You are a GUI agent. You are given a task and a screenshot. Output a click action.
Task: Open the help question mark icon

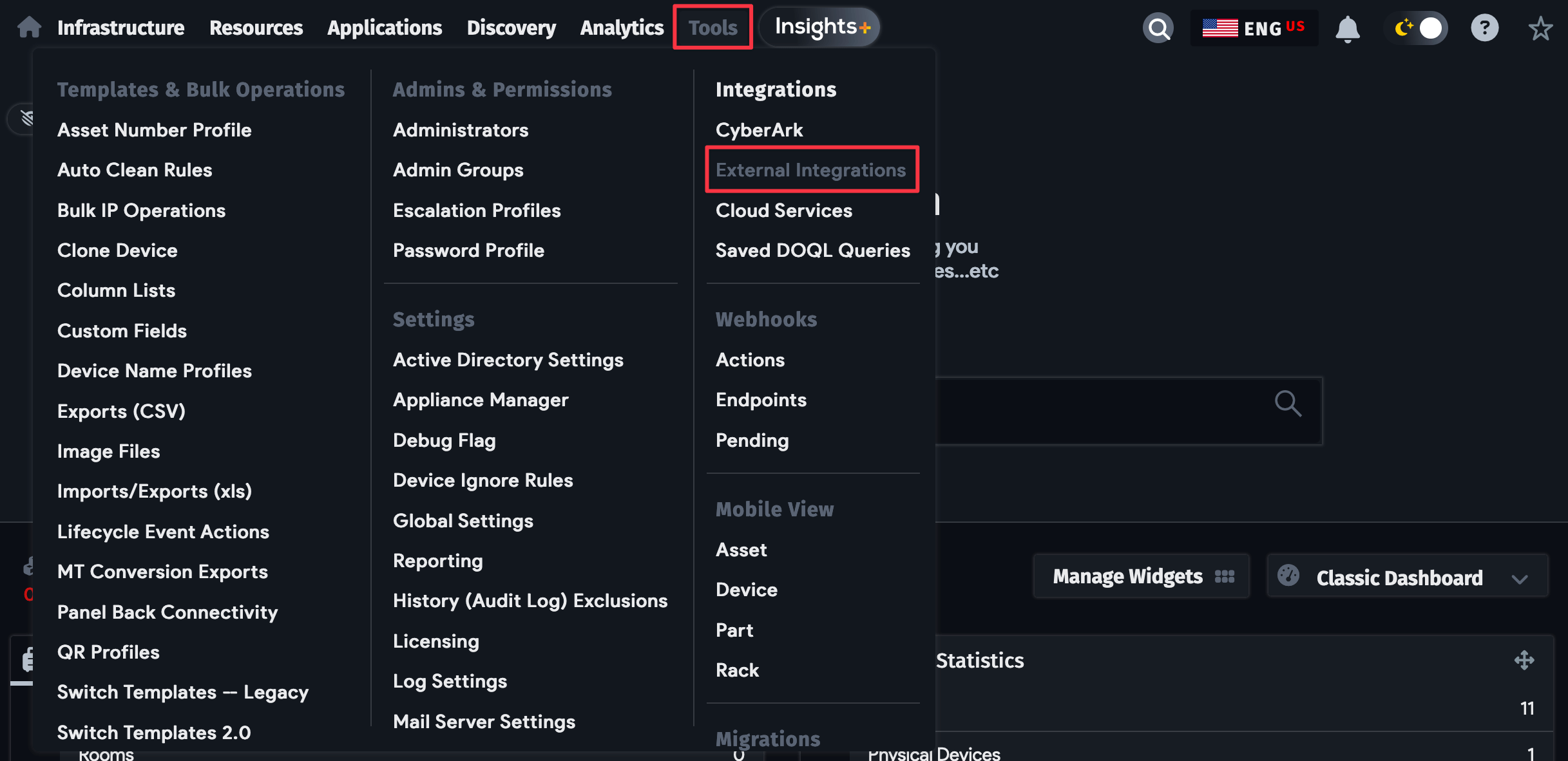pyautogui.click(x=1484, y=27)
